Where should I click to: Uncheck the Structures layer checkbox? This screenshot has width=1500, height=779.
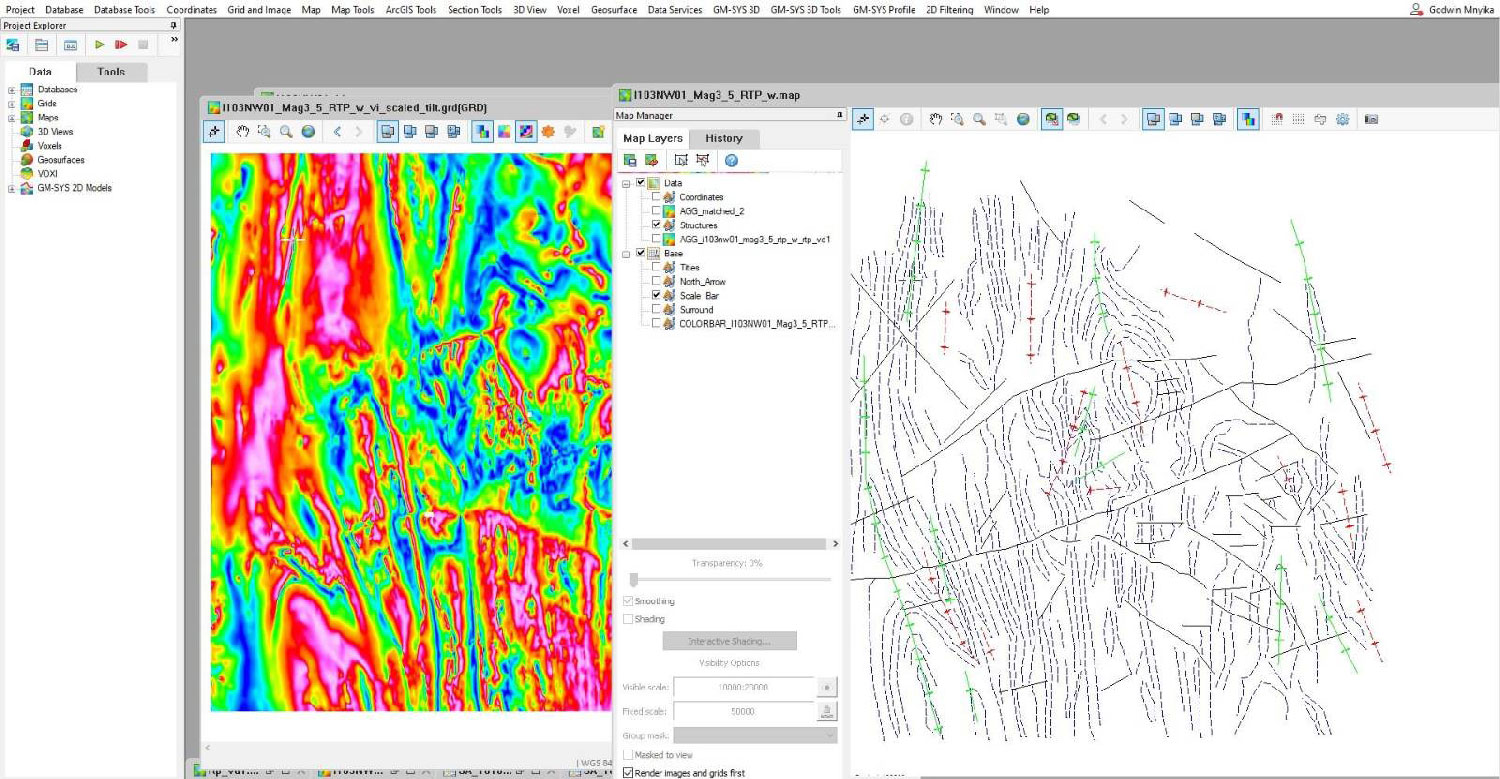click(x=656, y=225)
